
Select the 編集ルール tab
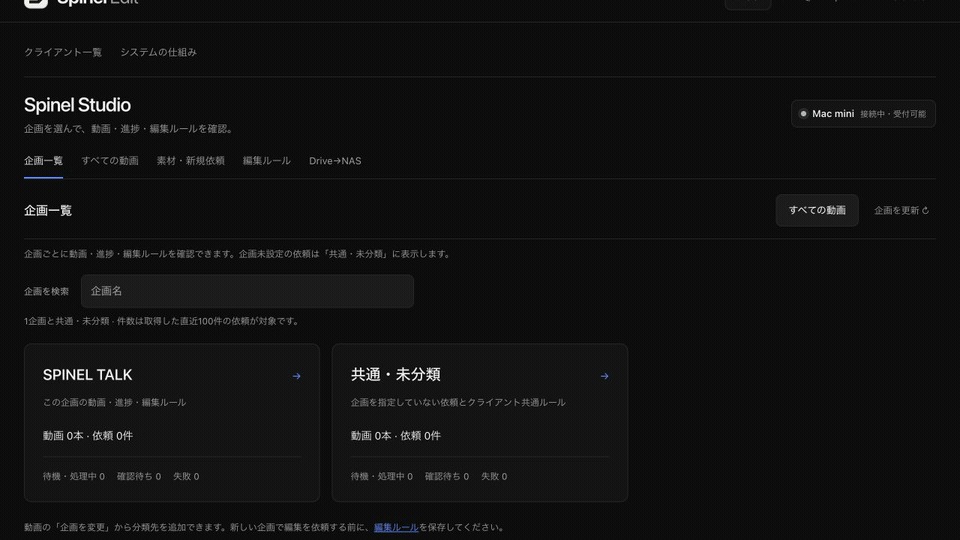(x=266, y=161)
